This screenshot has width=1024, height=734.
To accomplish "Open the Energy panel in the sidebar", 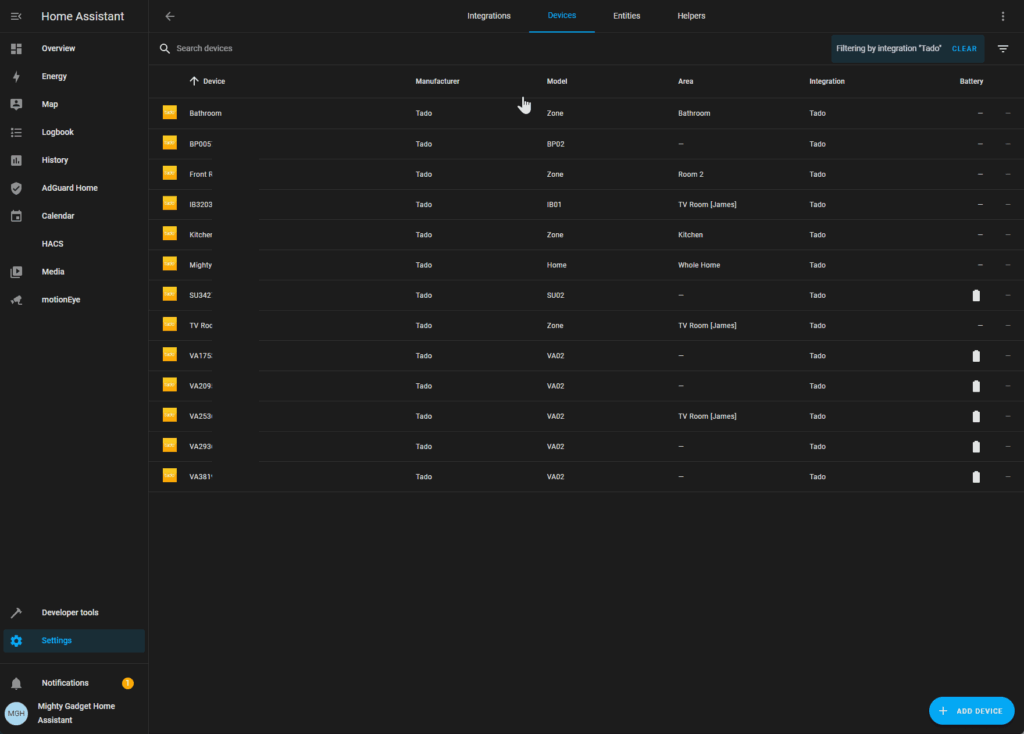I will coord(54,76).
